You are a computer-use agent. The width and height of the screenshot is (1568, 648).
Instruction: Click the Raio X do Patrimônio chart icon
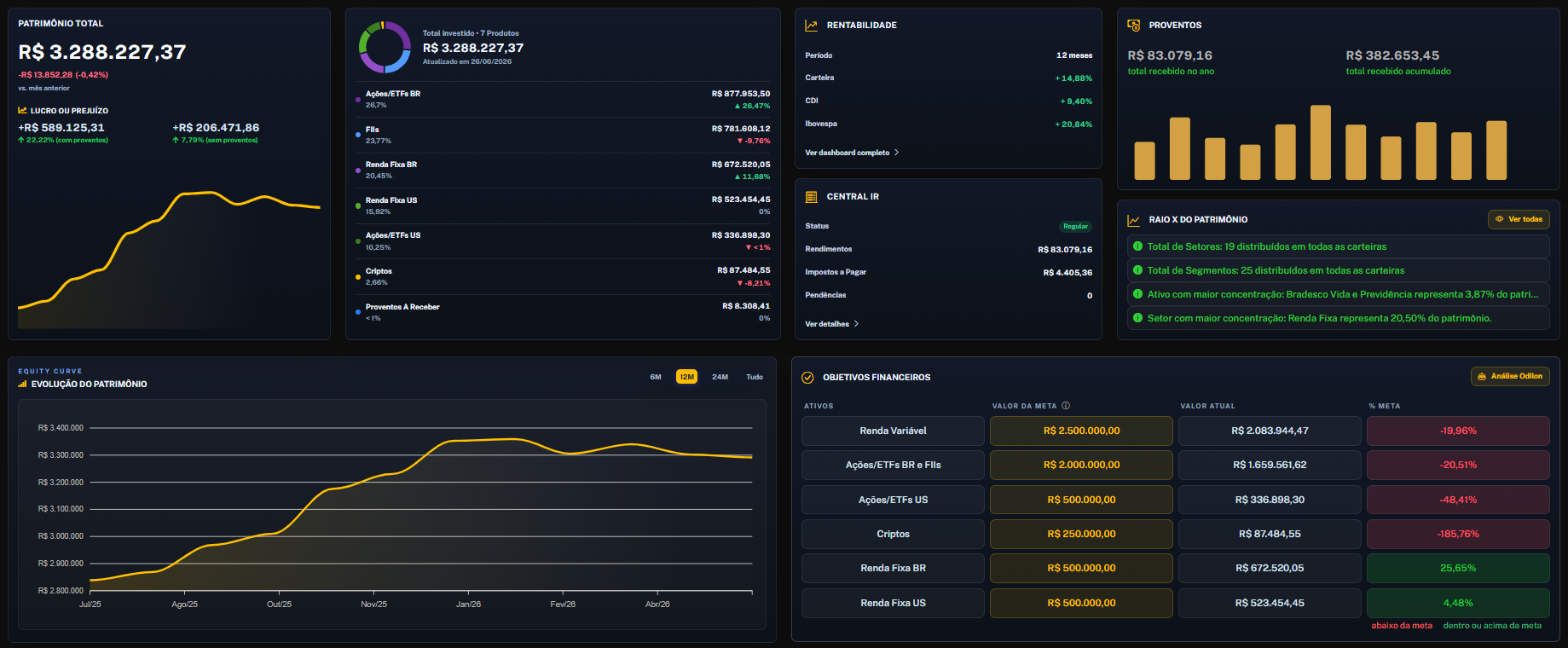pos(1133,220)
